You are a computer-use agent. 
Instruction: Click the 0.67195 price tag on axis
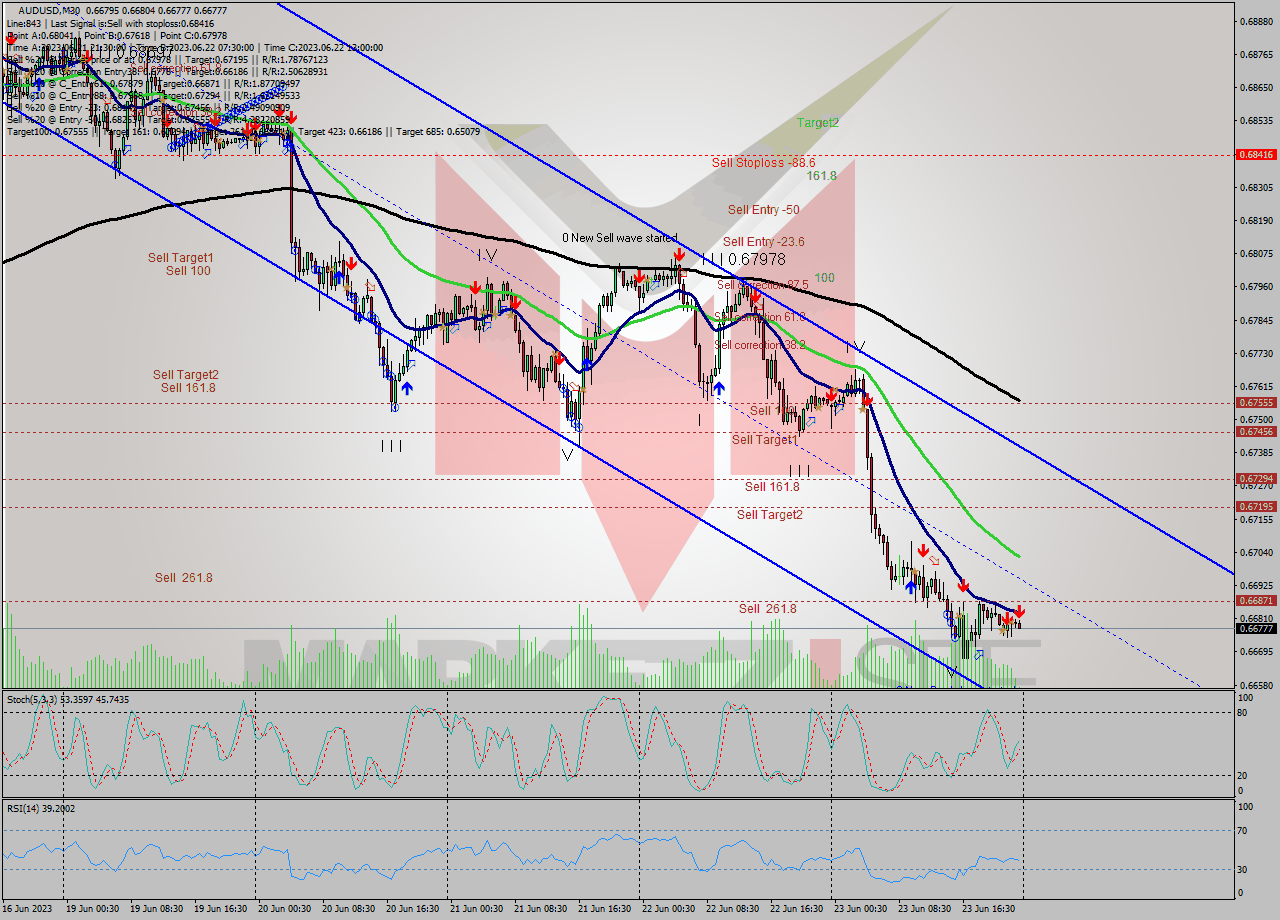[x=1256, y=507]
